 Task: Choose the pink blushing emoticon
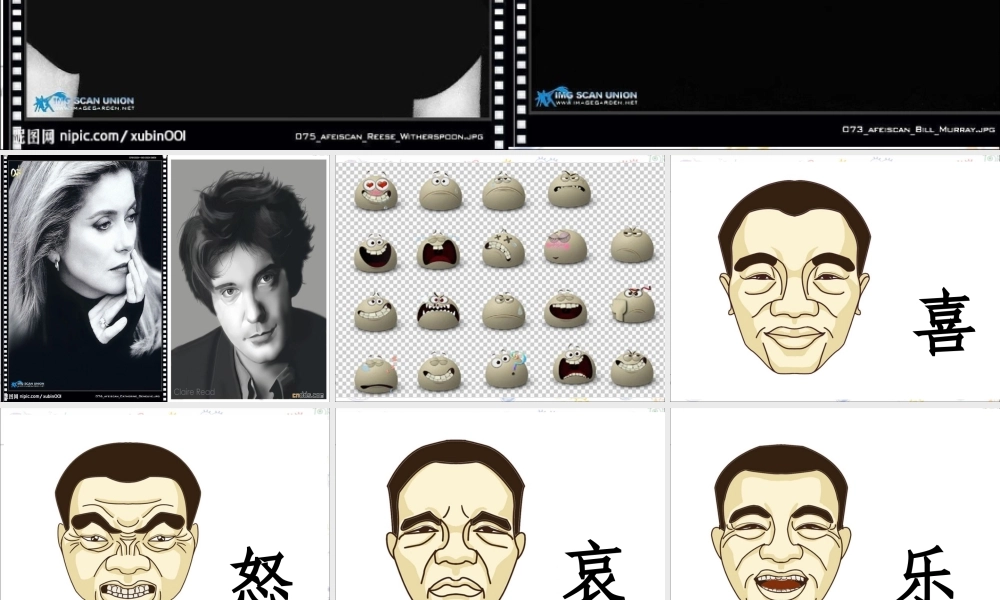pos(565,246)
